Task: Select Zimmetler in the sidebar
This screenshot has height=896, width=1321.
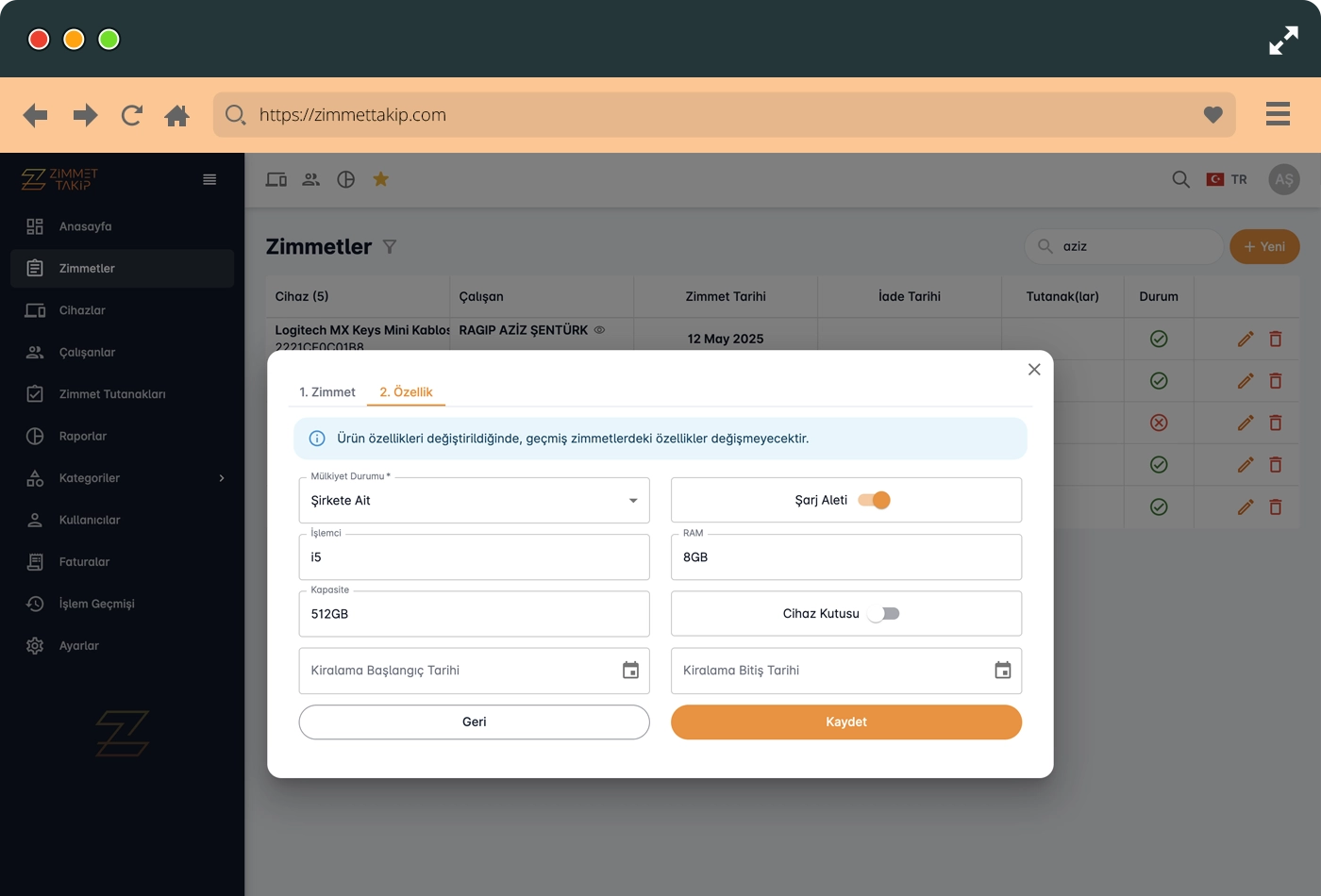Action: point(122,269)
